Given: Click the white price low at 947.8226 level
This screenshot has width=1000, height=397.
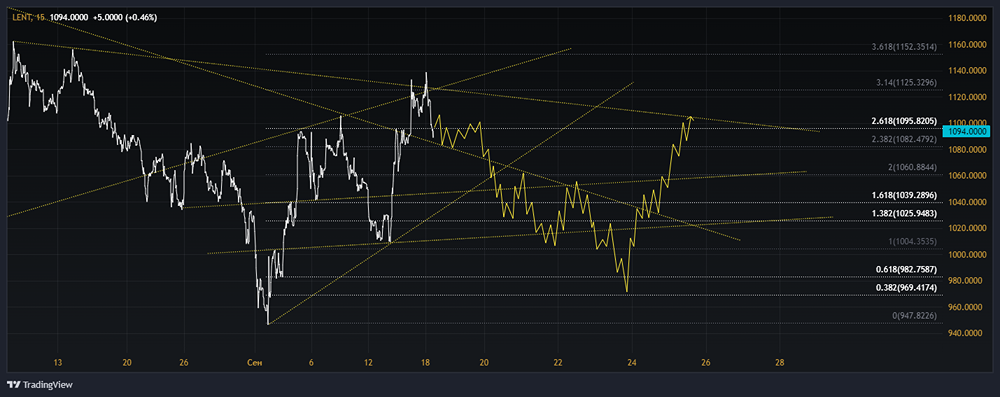Looking at the screenshot, I should coord(268,323).
